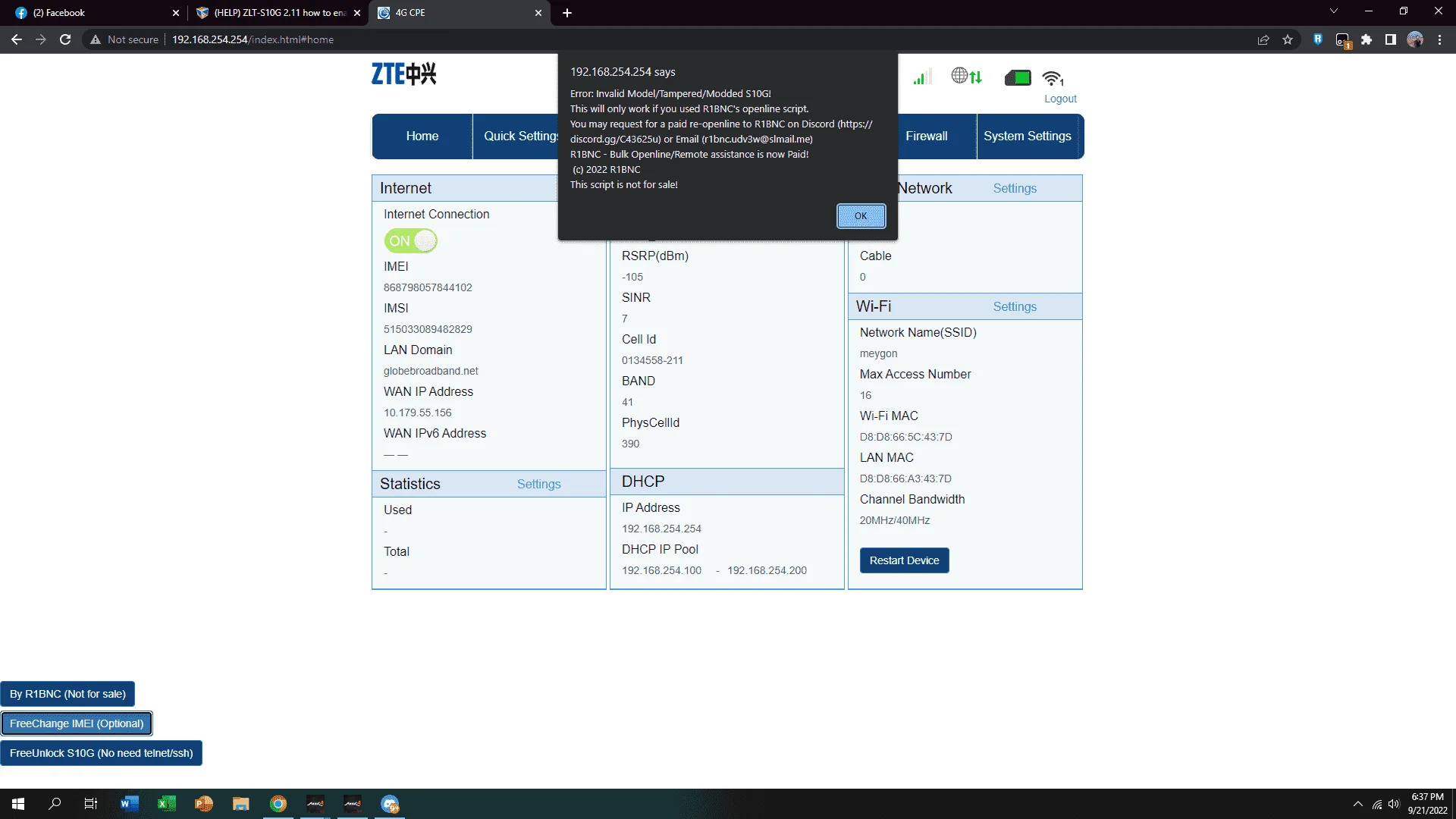Image resolution: width=1456 pixels, height=819 pixels.
Task: Open Statistics Settings link
Action: [539, 484]
